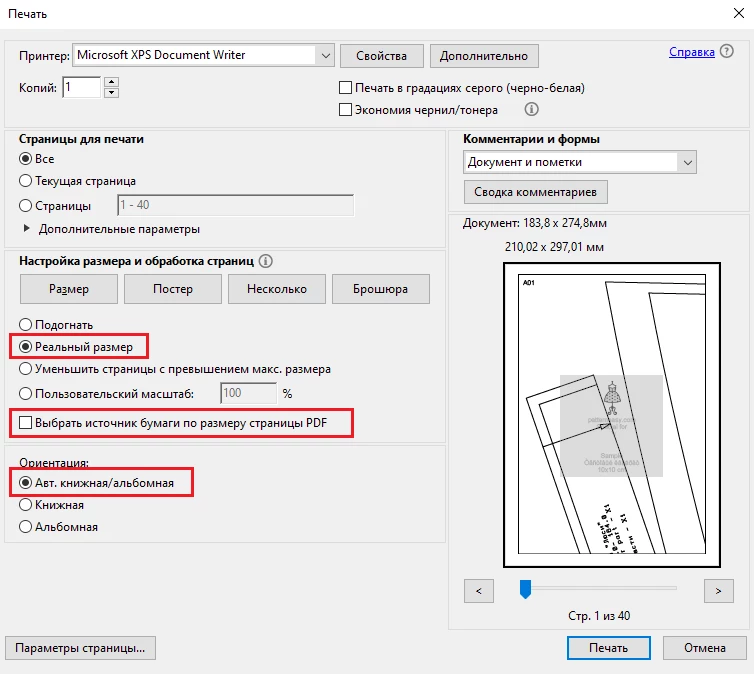Go to previous preview page arrow

coord(478,591)
